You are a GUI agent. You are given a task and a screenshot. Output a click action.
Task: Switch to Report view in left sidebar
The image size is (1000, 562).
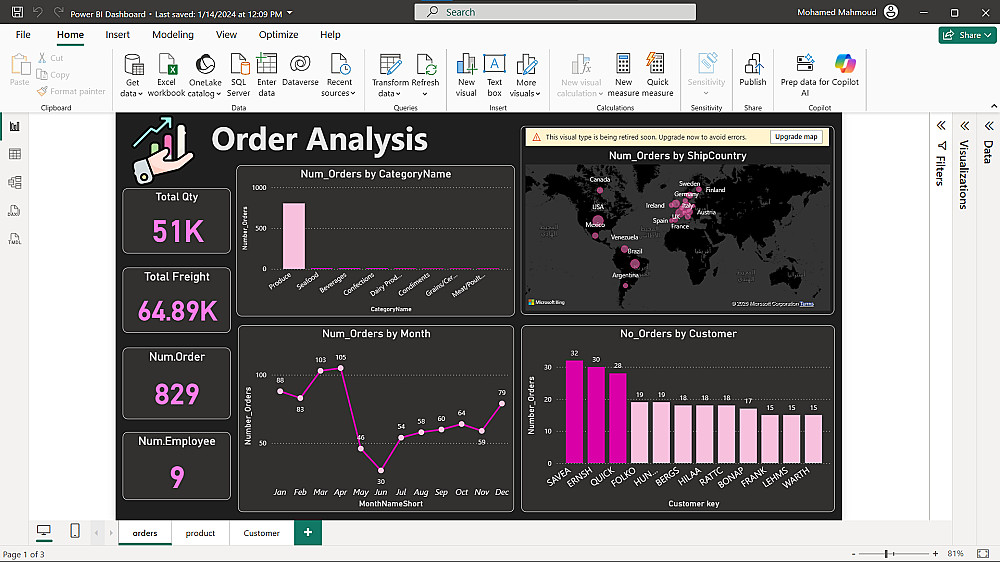pyautogui.click(x=15, y=126)
